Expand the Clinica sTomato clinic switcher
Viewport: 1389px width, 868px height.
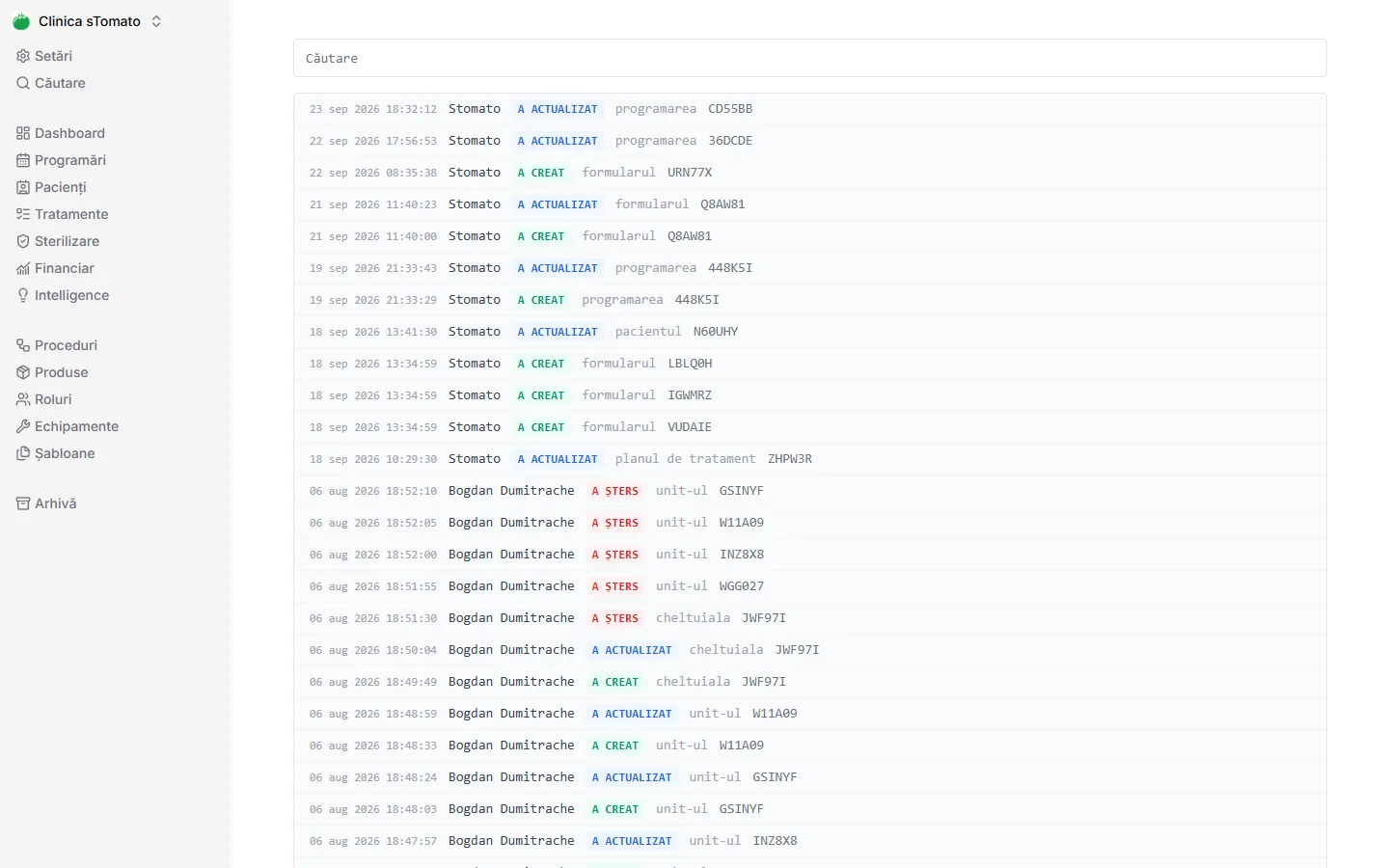[156, 21]
